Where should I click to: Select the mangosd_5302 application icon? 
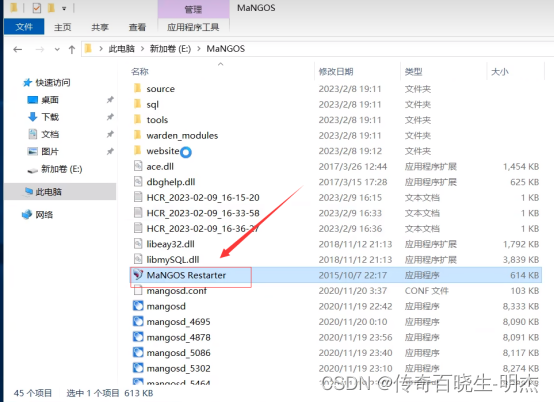[x=138, y=368]
